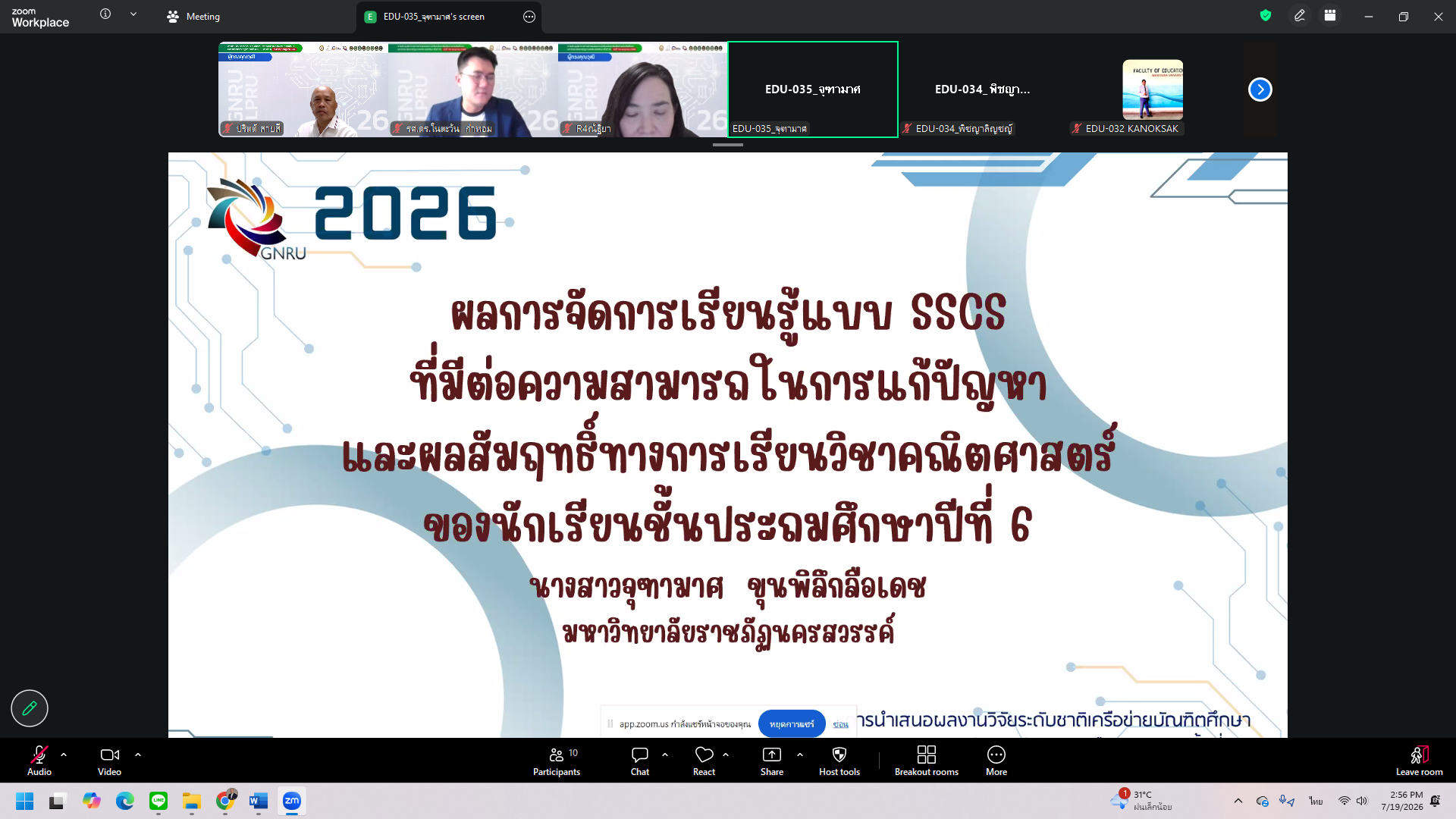This screenshot has width=1456, height=819.
Task: Switch to the Meeting tab
Action: [x=193, y=17]
